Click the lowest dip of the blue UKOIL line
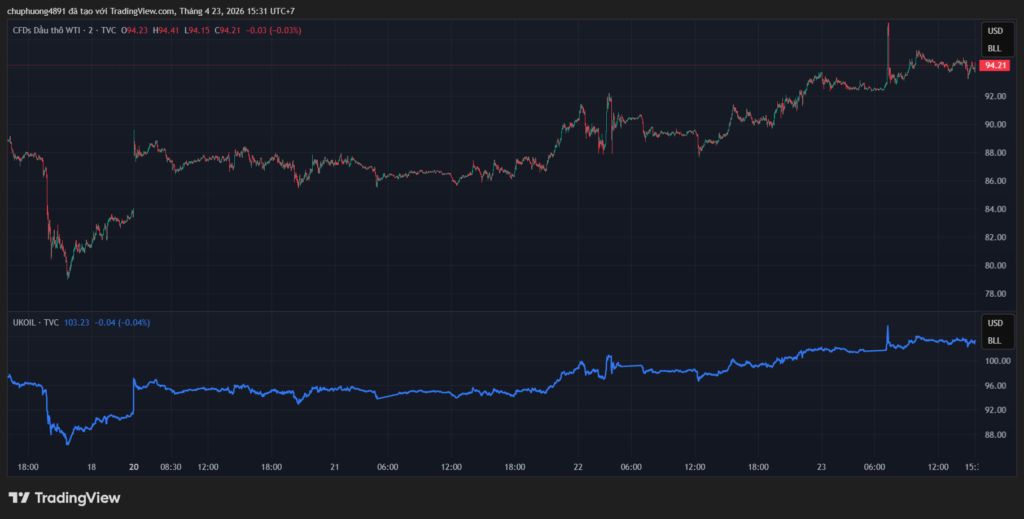This screenshot has height=519, width=1024. (x=67, y=441)
